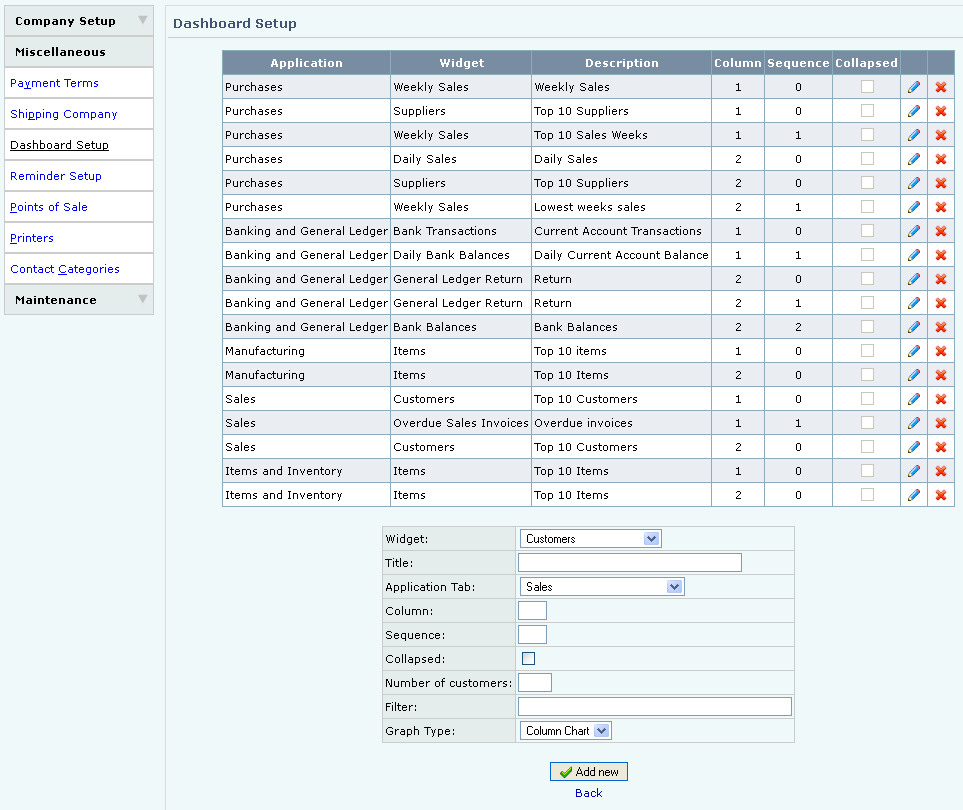Toggle Collapsed for the Bank Balances row
The width and height of the screenshot is (963, 810).
pyautogui.click(x=867, y=326)
